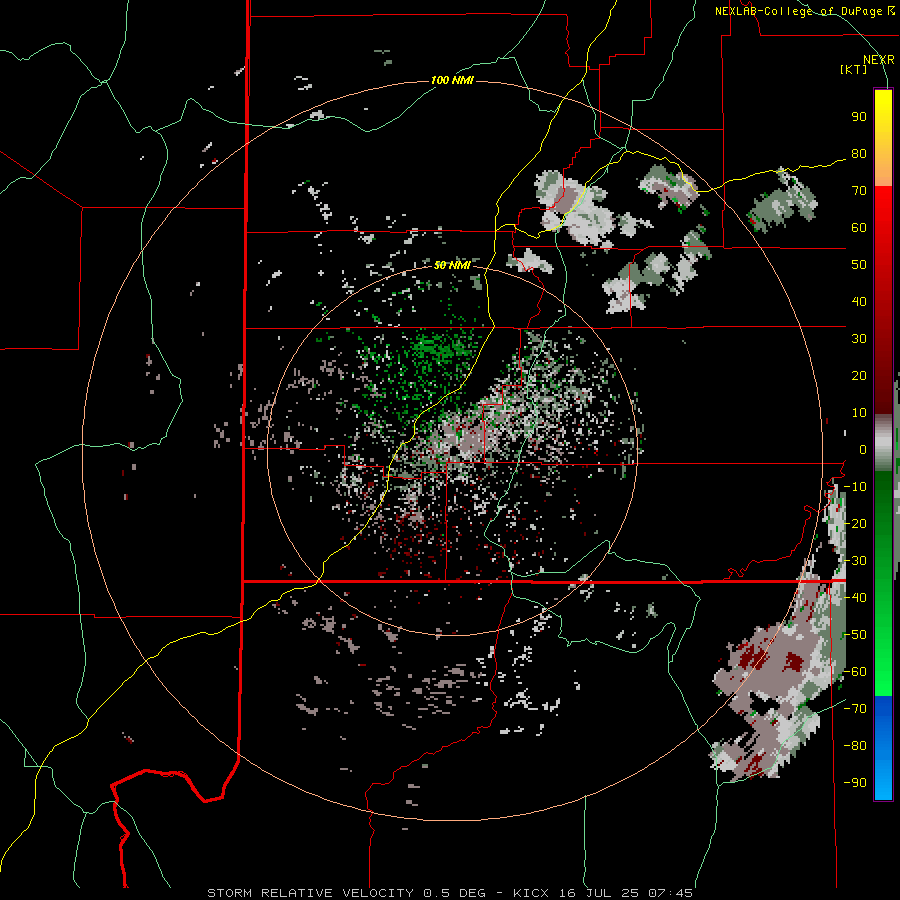Screen dimensions: 900x900
Task: Click the NEXLAB-College of DuPage label
Action: click(800, 11)
